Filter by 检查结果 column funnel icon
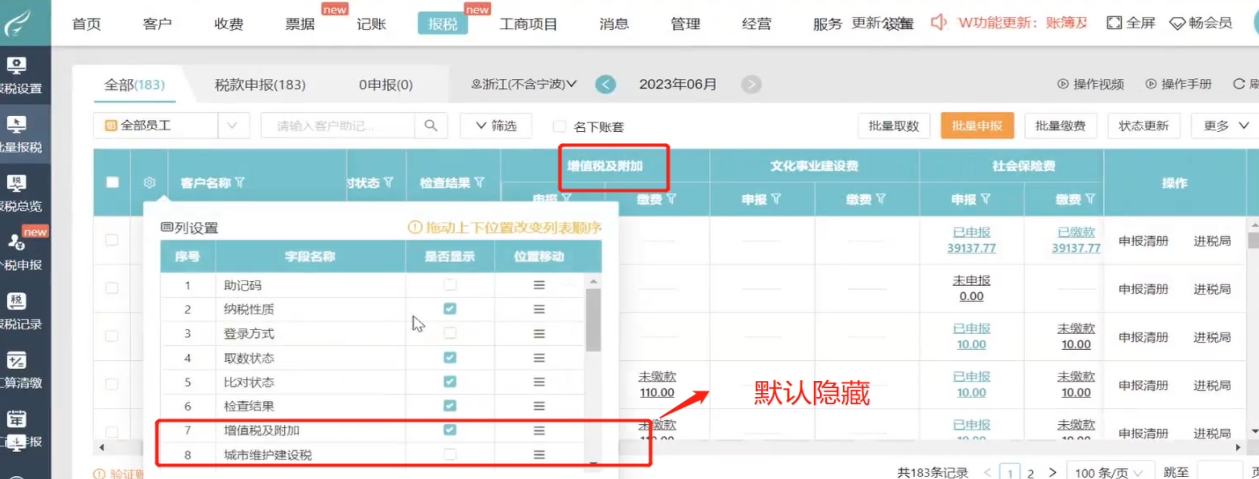Viewport: 1259px width, 479px height. [479, 183]
